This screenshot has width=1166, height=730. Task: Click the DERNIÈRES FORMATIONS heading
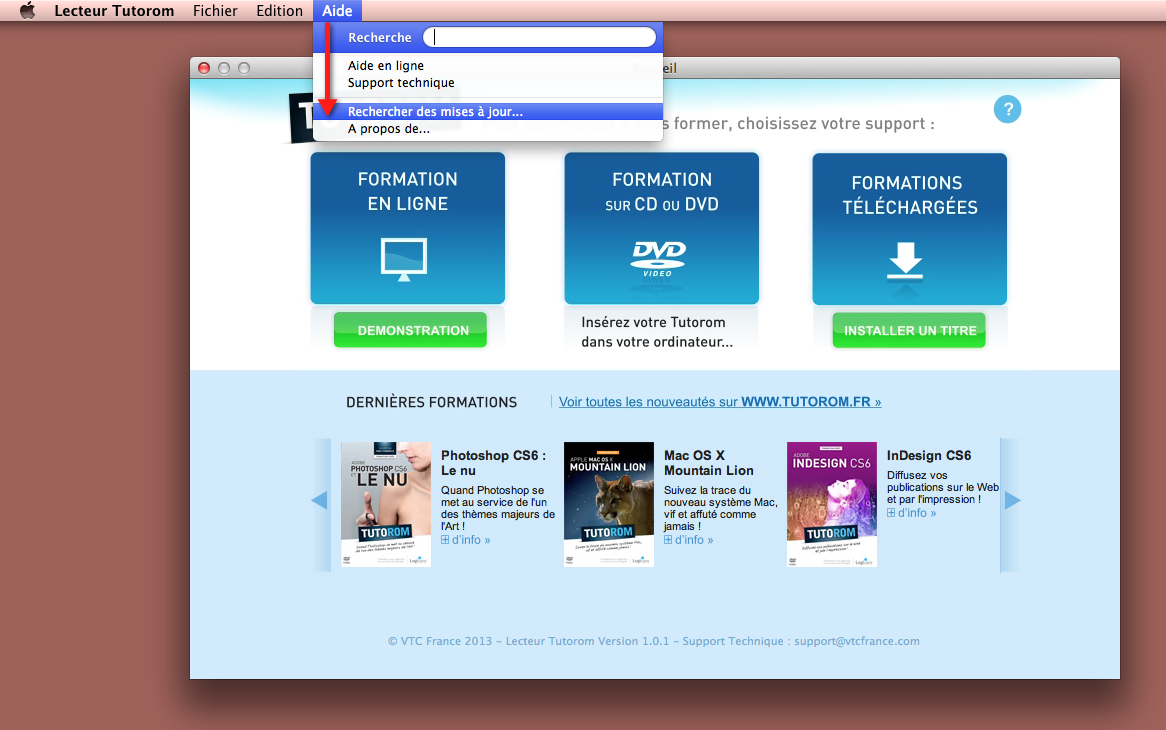[431, 402]
